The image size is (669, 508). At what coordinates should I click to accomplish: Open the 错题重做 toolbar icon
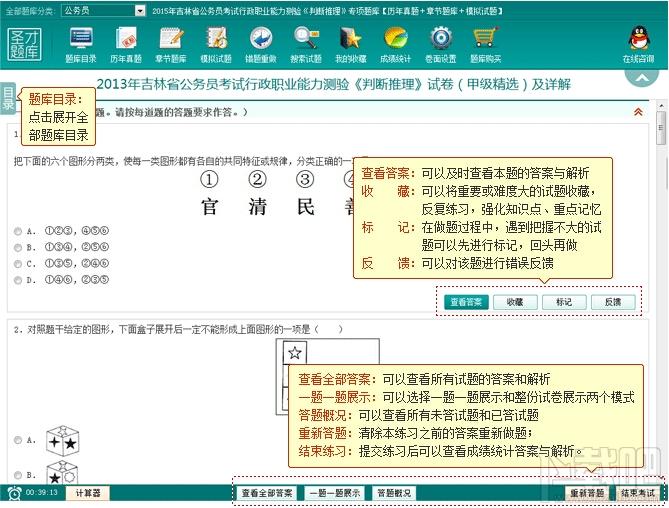261,45
